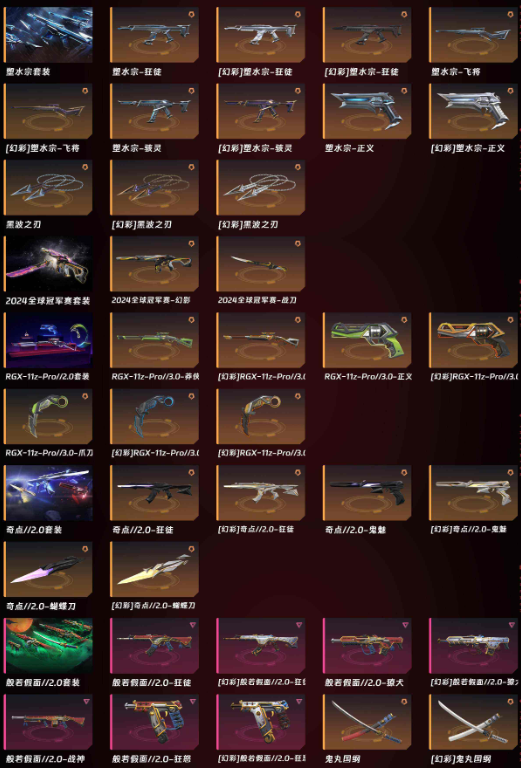
Task: Open the 般若假面//2.0套装 bundle
Action: pos(48,646)
